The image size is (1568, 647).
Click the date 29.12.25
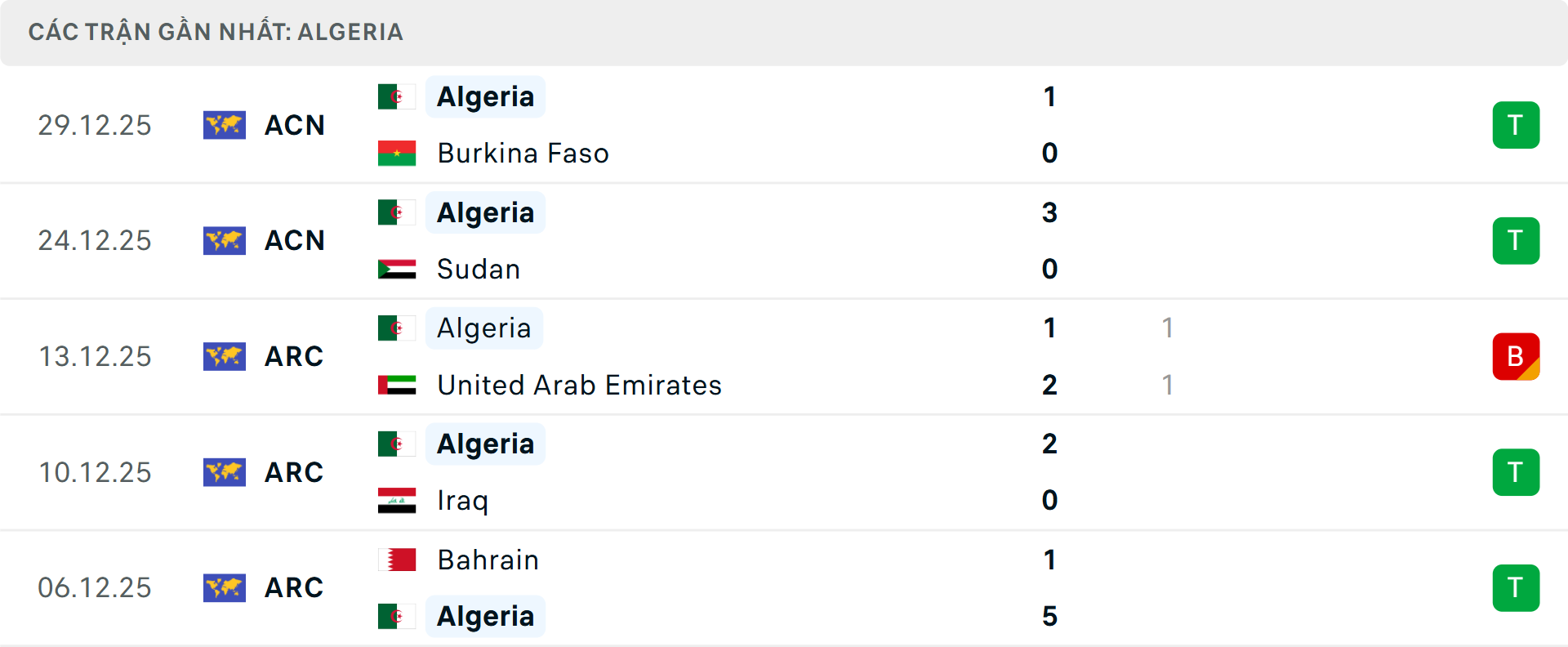tap(95, 125)
